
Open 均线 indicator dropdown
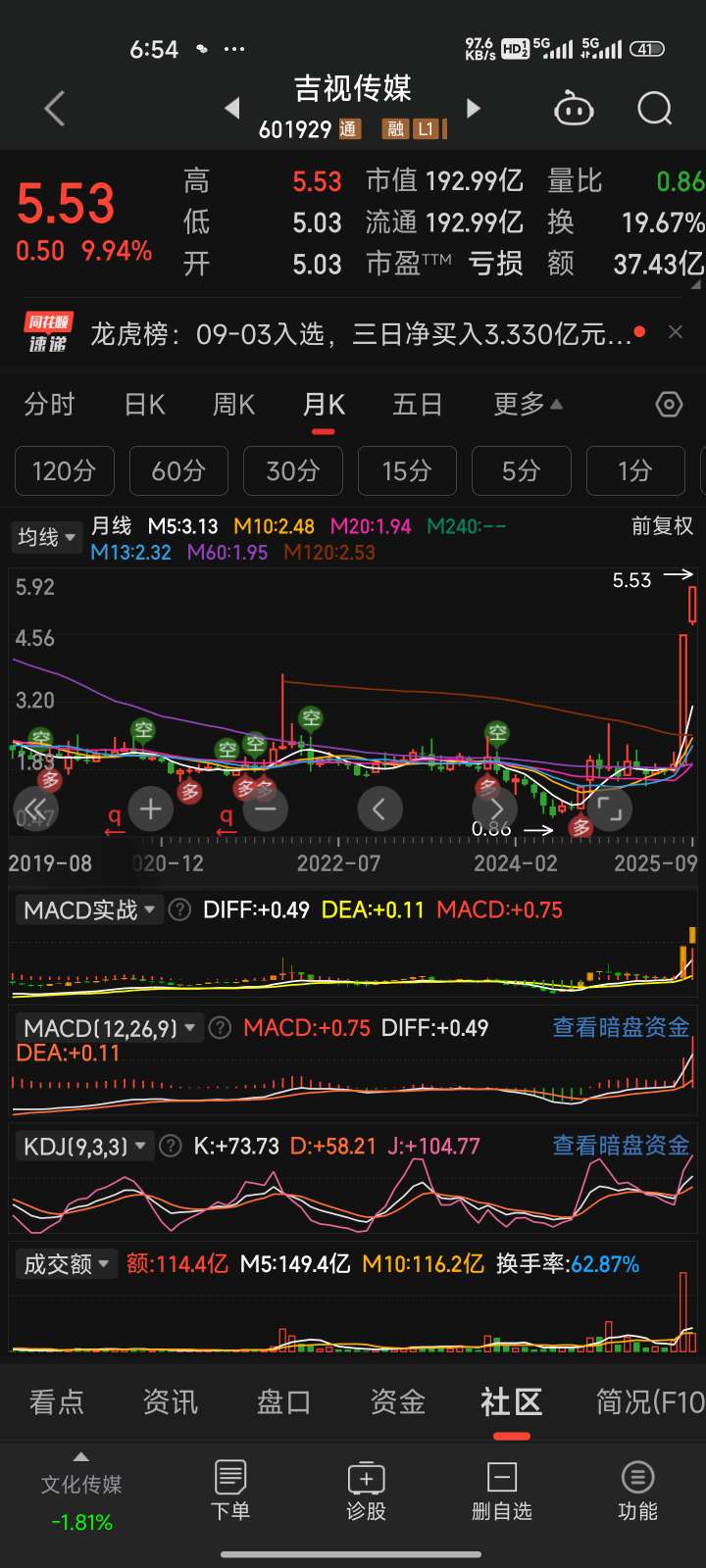pyautogui.click(x=46, y=537)
